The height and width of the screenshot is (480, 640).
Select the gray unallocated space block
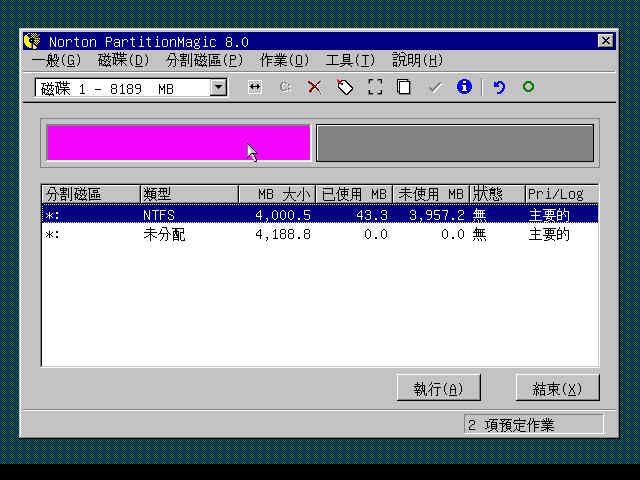click(455, 143)
